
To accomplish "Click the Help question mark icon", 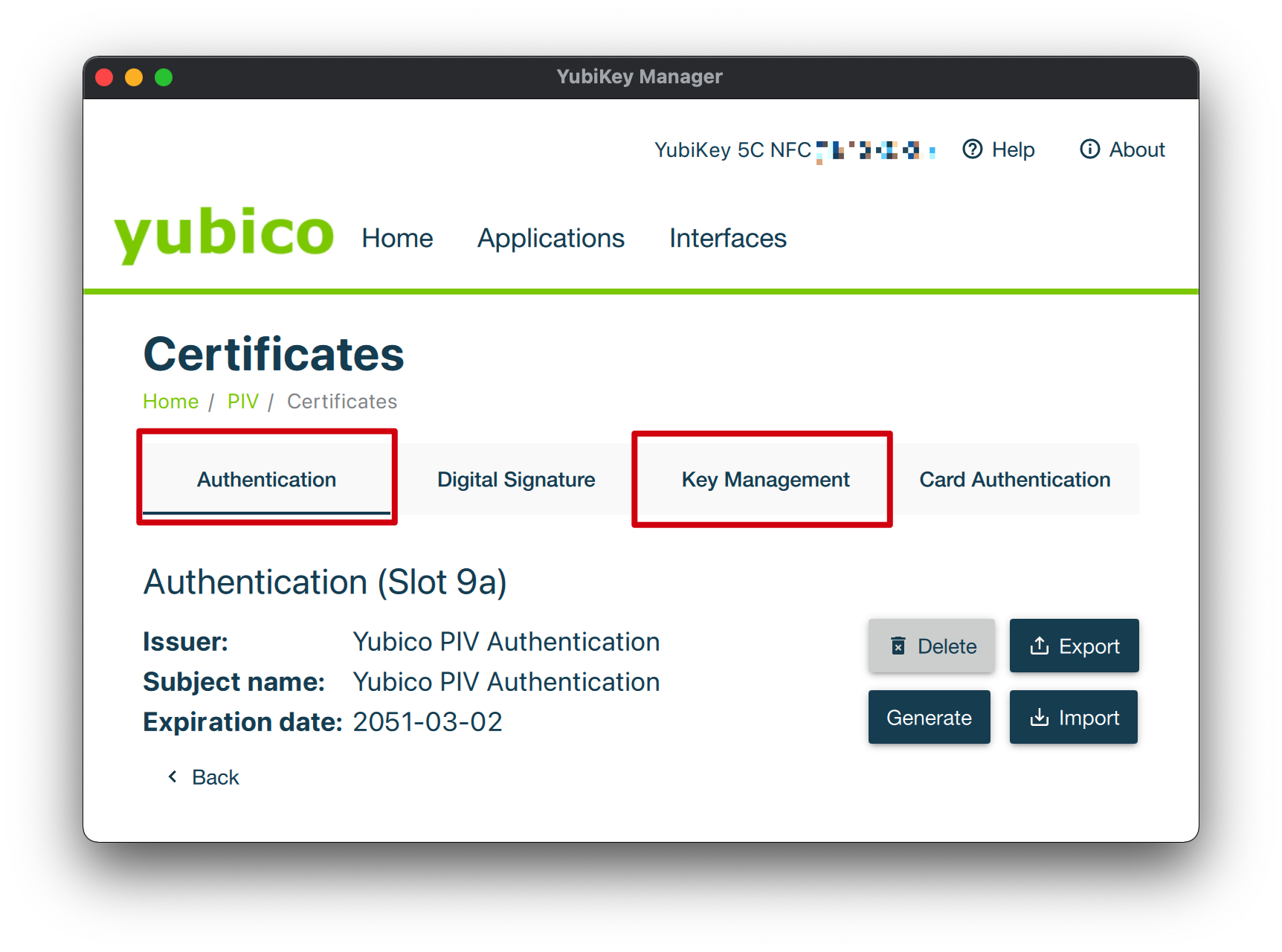I will coord(972,149).
